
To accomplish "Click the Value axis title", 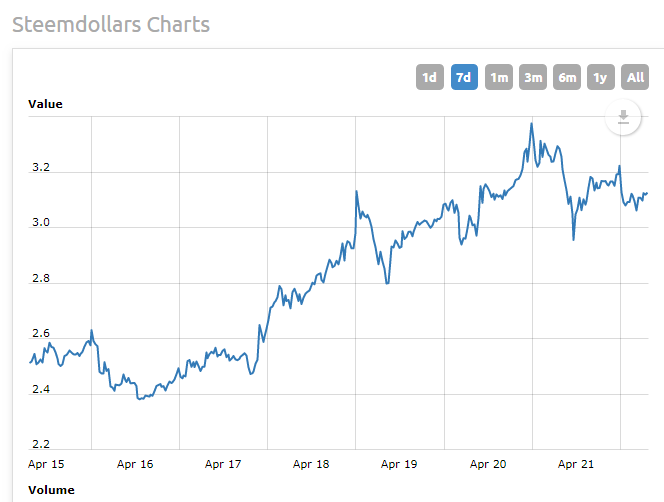I will 45,104.
